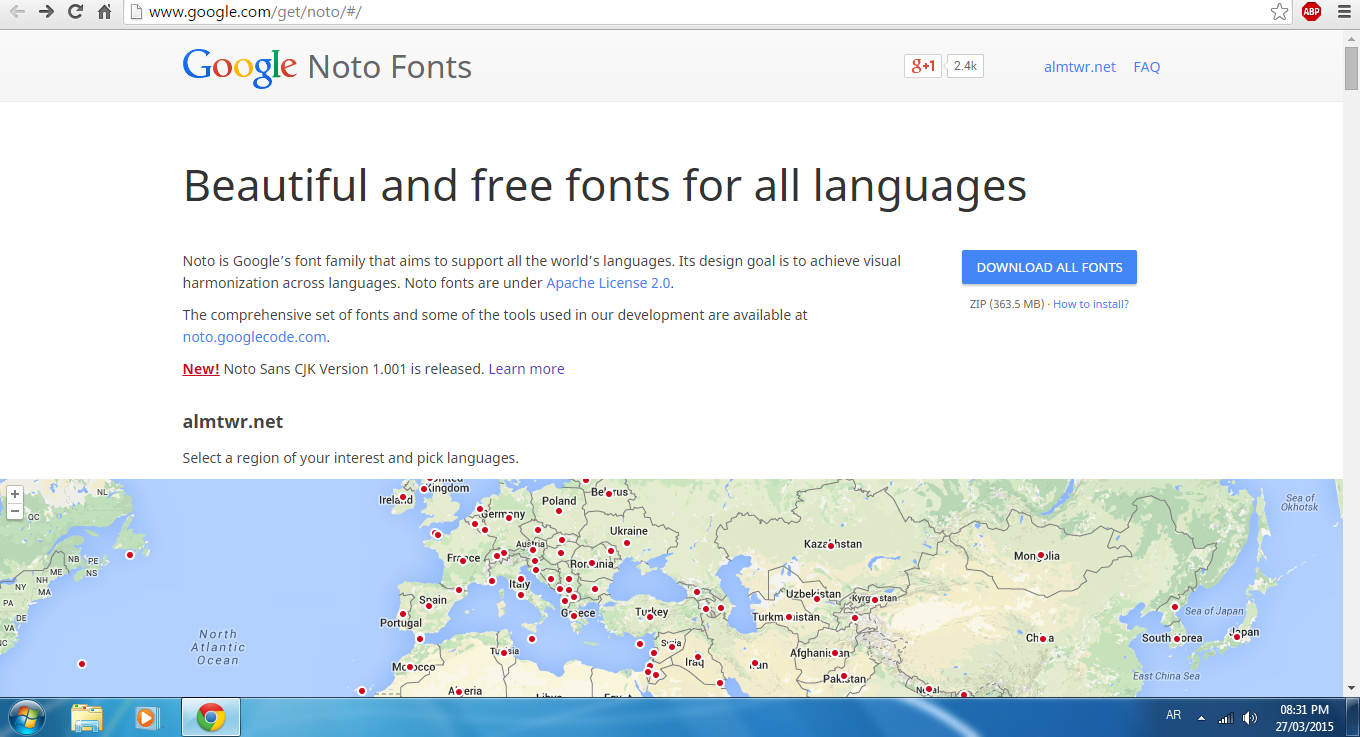Select the red dot on Ireland
Screen dimensions: 1360x737
403,497
